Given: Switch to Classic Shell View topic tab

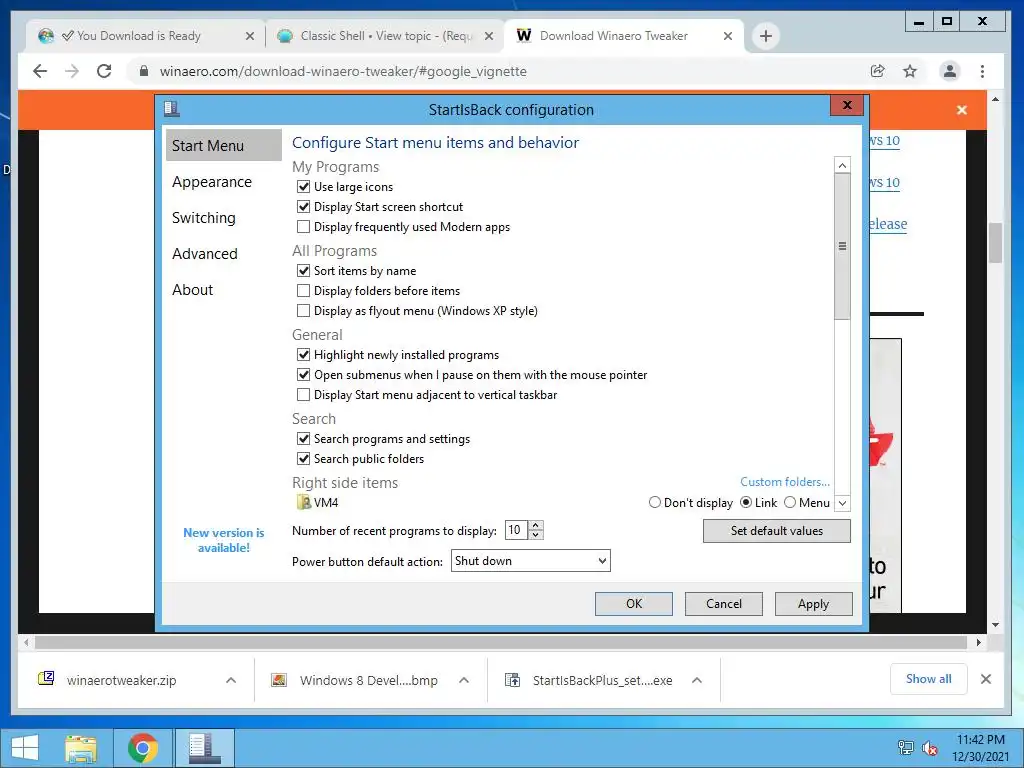Looking at the screenshot, I should tap(385, 36).
